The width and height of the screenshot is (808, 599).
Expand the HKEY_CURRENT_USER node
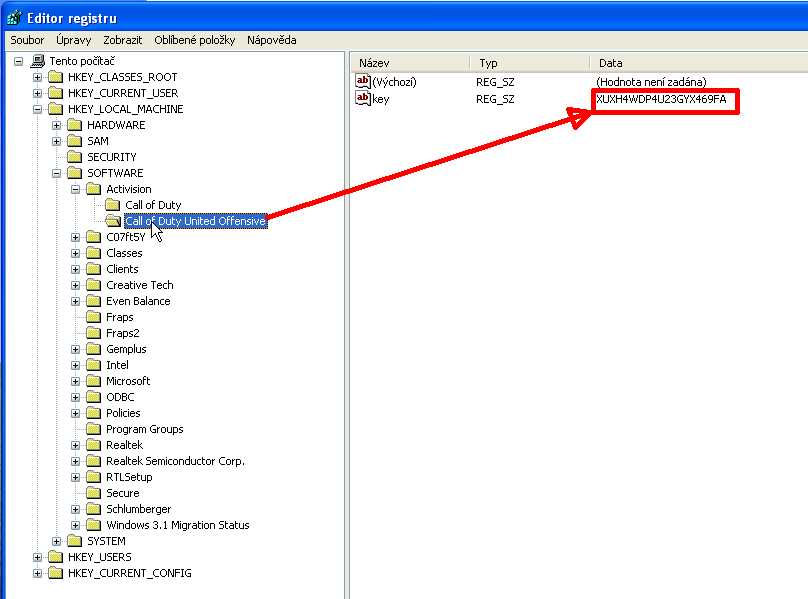click(38, 93)
